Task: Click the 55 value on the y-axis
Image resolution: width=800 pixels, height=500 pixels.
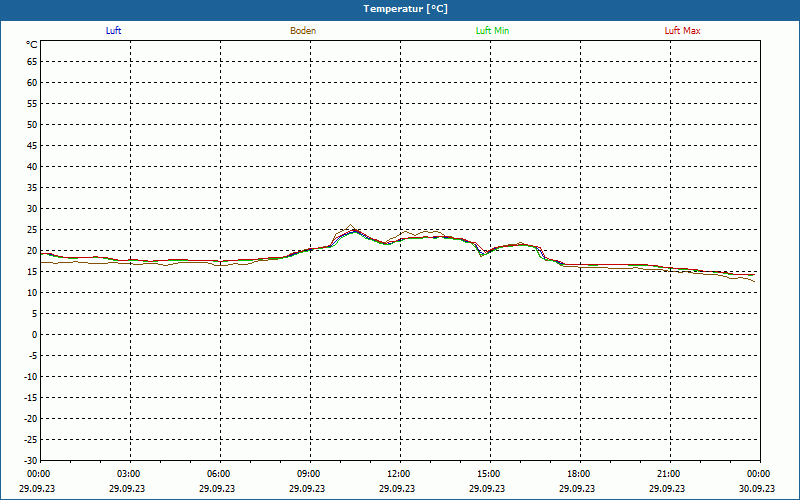Action: tap(32, 104)
